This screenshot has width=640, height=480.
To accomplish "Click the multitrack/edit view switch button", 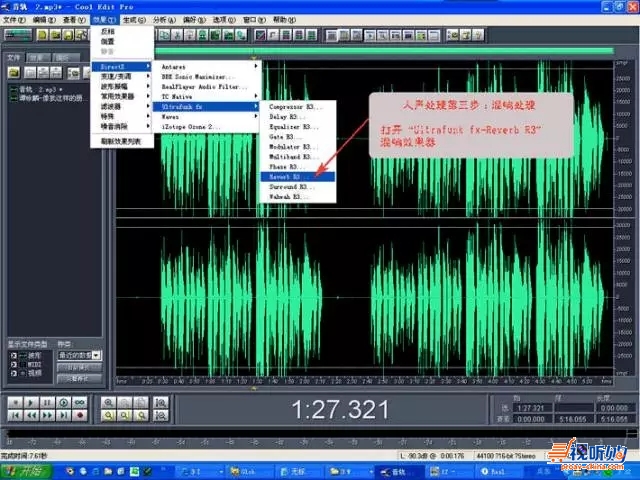I will coord(18,35).
